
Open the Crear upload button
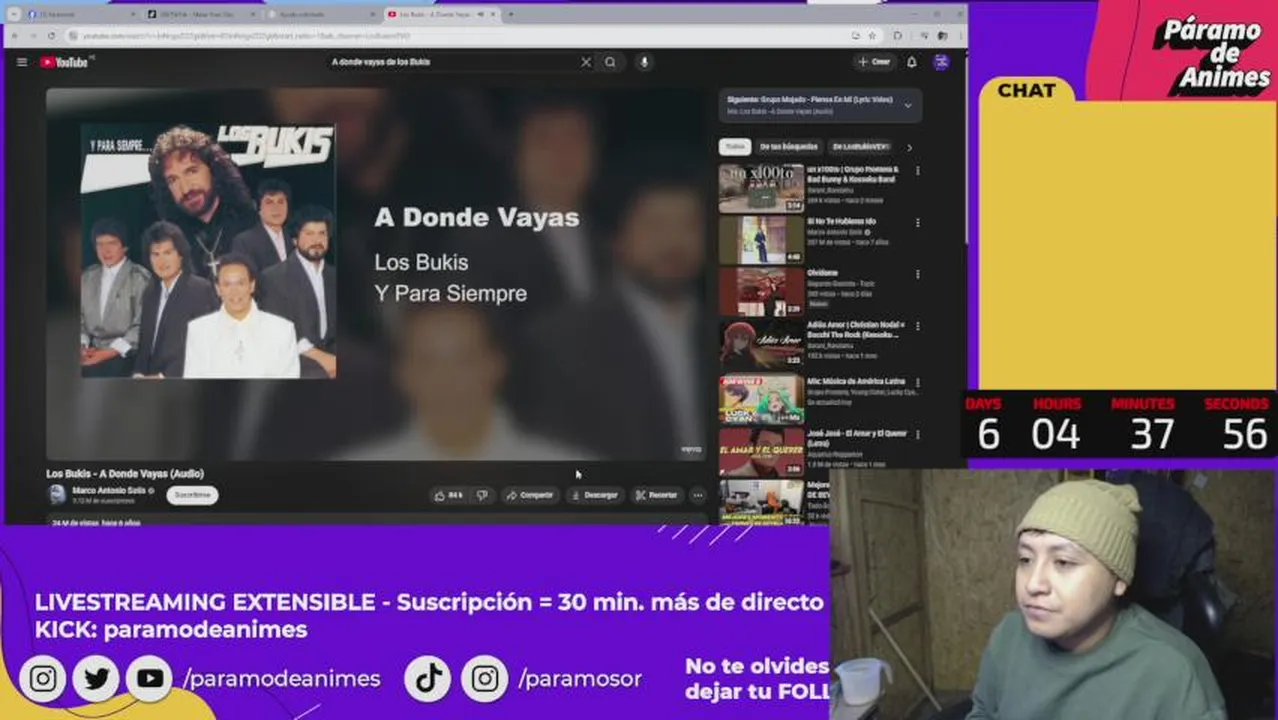click(875, 62)
